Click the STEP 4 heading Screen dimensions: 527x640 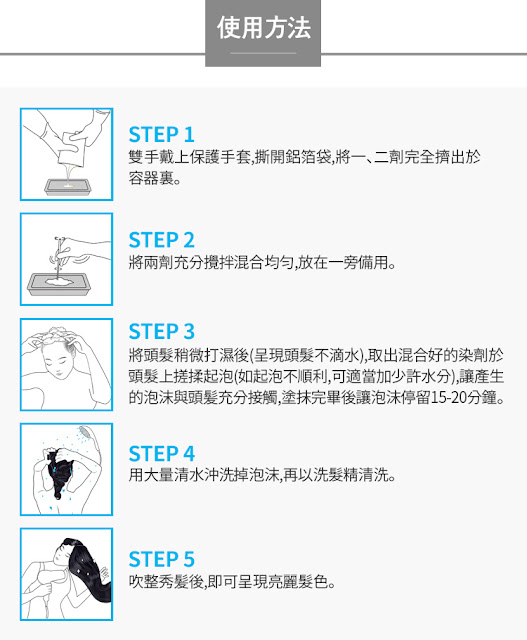tap(161, 454)
